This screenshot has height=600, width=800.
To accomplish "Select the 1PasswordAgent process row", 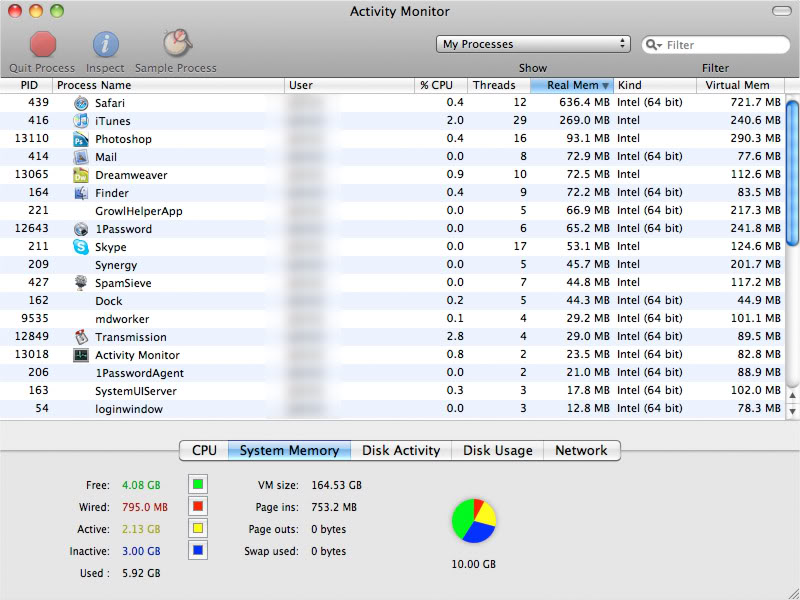I will click(x=392, y=373).
